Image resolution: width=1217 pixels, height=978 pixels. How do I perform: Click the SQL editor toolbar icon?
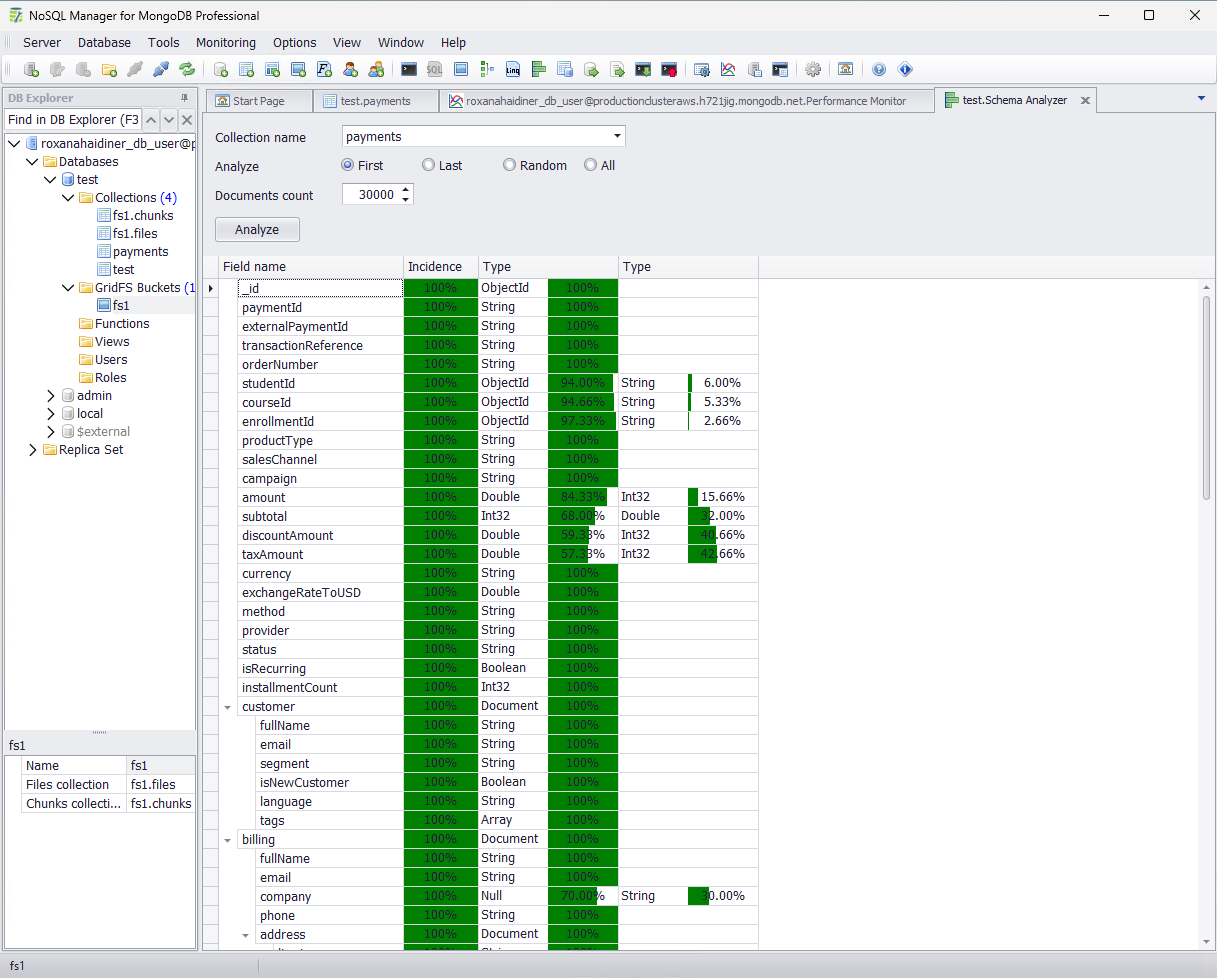click(x=435, y=69)
